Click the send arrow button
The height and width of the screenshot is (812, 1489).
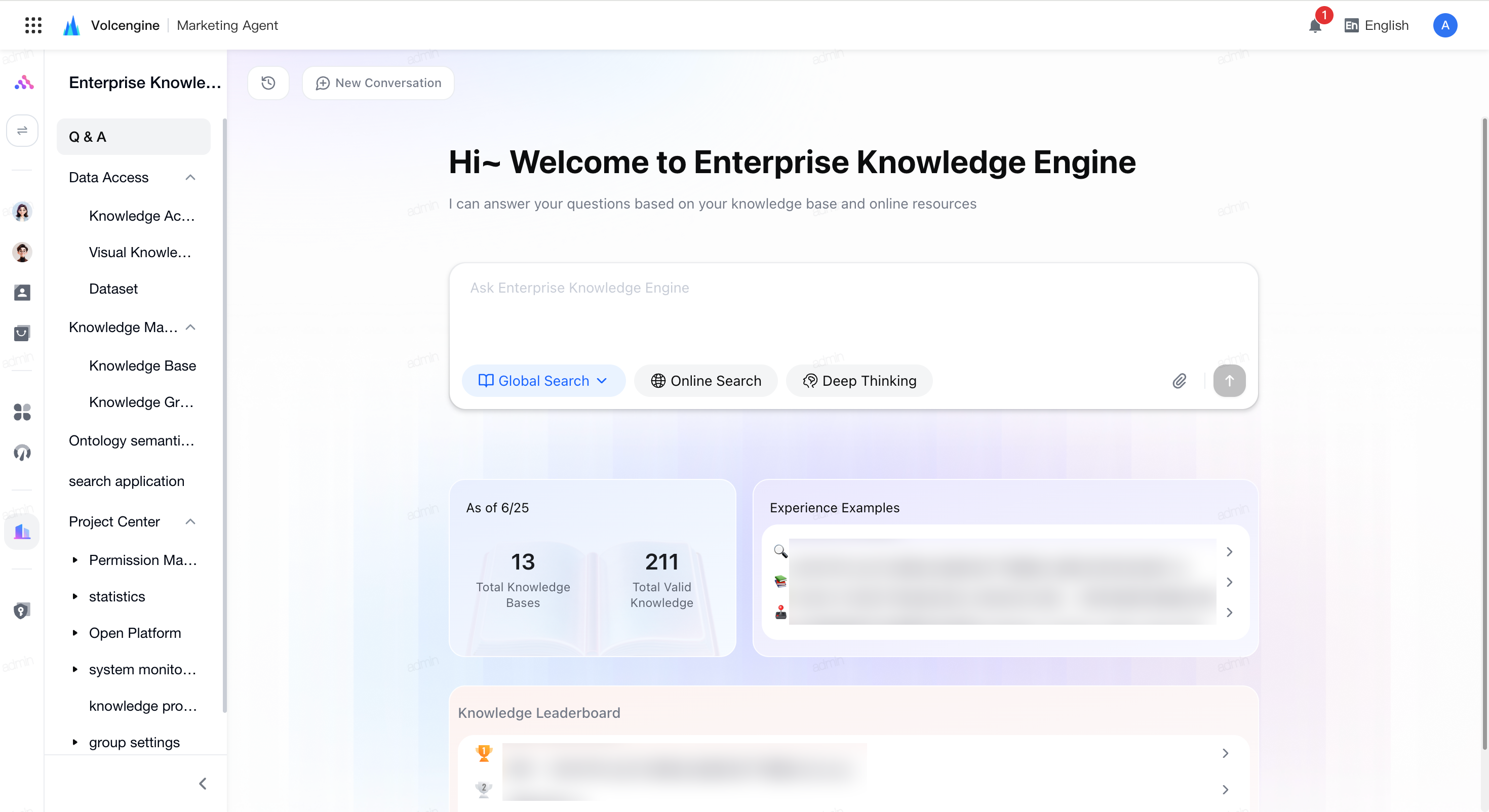(x=1229, y=381)
